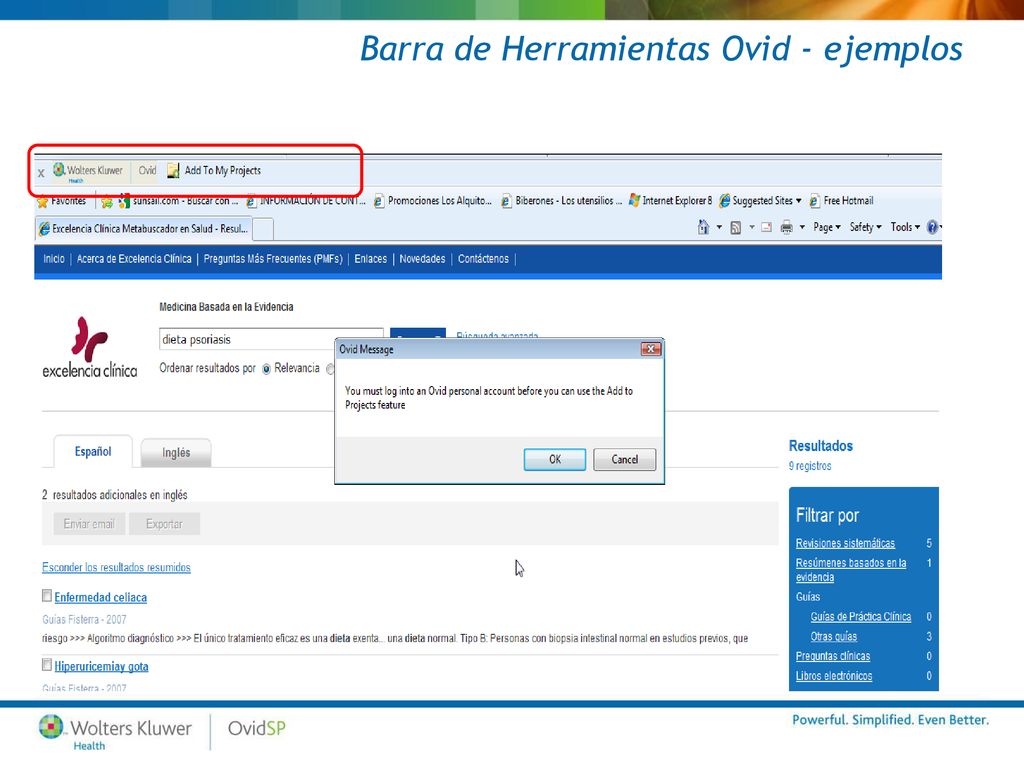This screenshot has height=768, width=1024.
Task: Click the Filtrar por heading
Action: (x=827, y=515)
